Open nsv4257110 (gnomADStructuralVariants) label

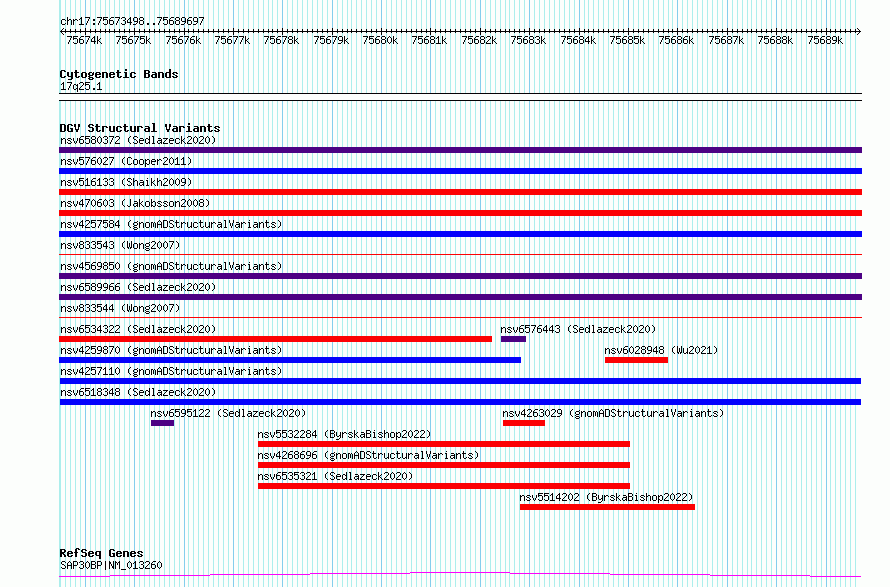point(171,371)
